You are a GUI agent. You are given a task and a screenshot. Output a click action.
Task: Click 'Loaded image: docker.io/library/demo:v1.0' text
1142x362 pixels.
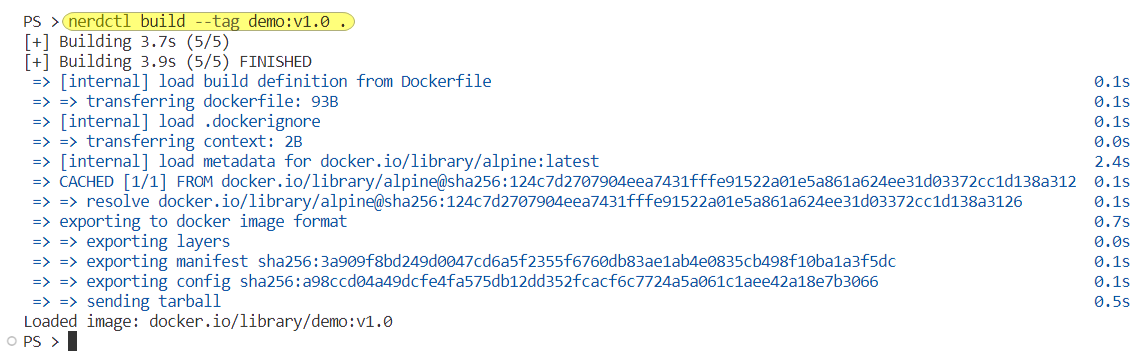click(208, 321)
